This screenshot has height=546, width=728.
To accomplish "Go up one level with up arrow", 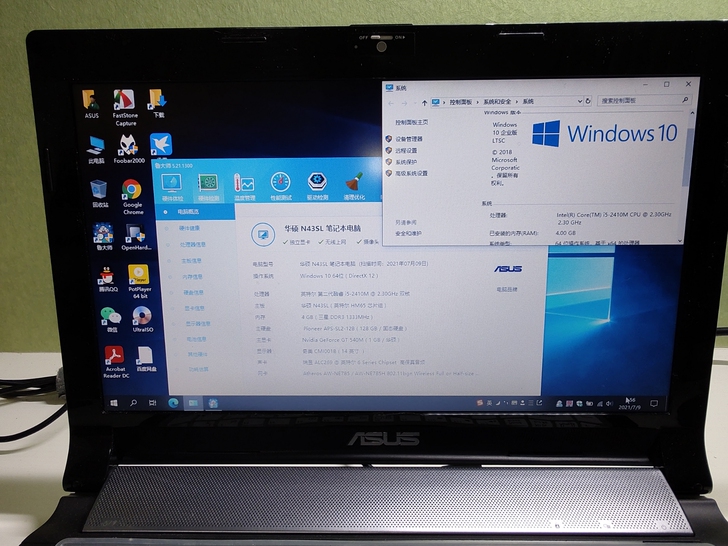I will [x=424, y=103].
